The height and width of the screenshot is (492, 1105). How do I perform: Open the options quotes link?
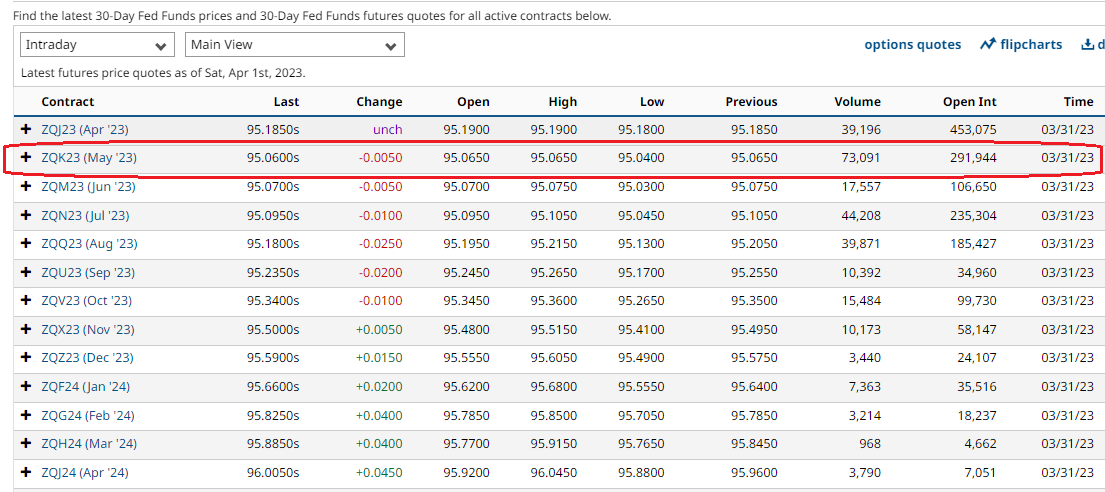[x=912, y=44]
